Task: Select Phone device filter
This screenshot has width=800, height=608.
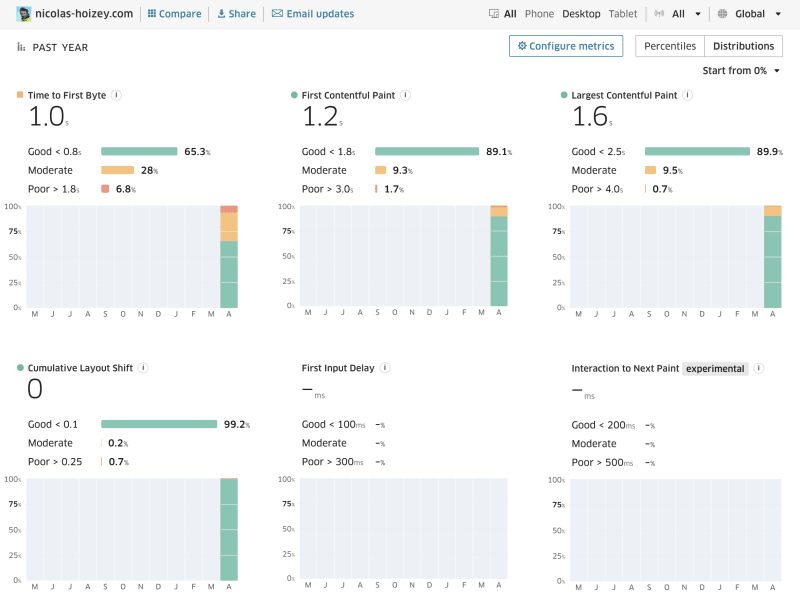Action: coord(539,14)
